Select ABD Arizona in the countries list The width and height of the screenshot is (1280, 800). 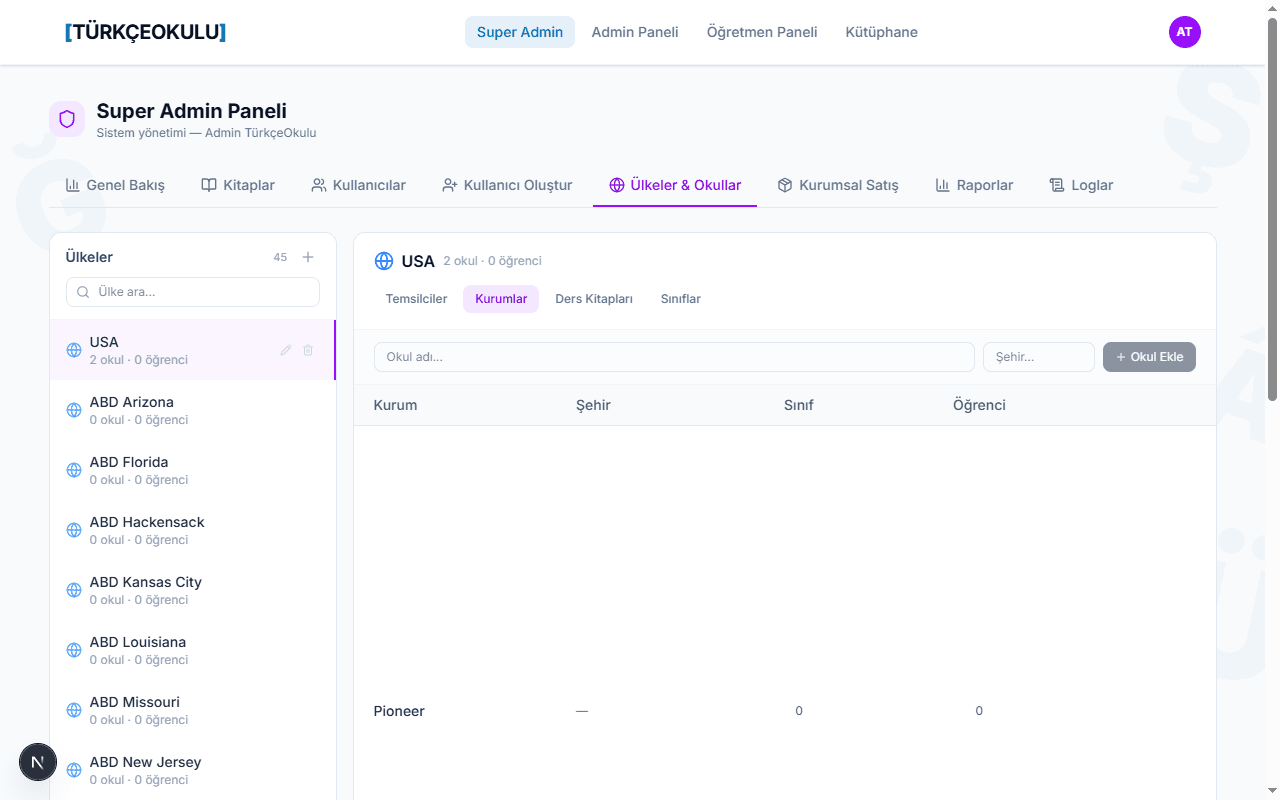[193, 410]
